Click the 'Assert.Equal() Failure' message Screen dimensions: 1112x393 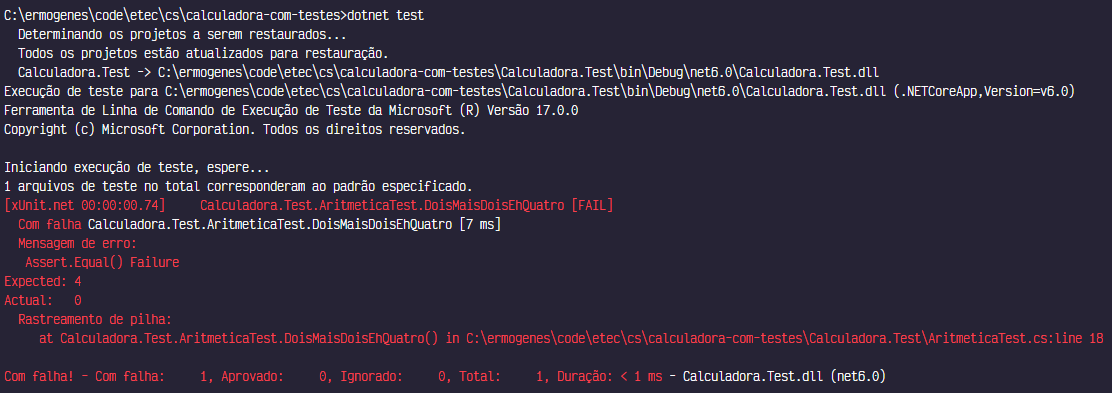[x=102, y=262]
